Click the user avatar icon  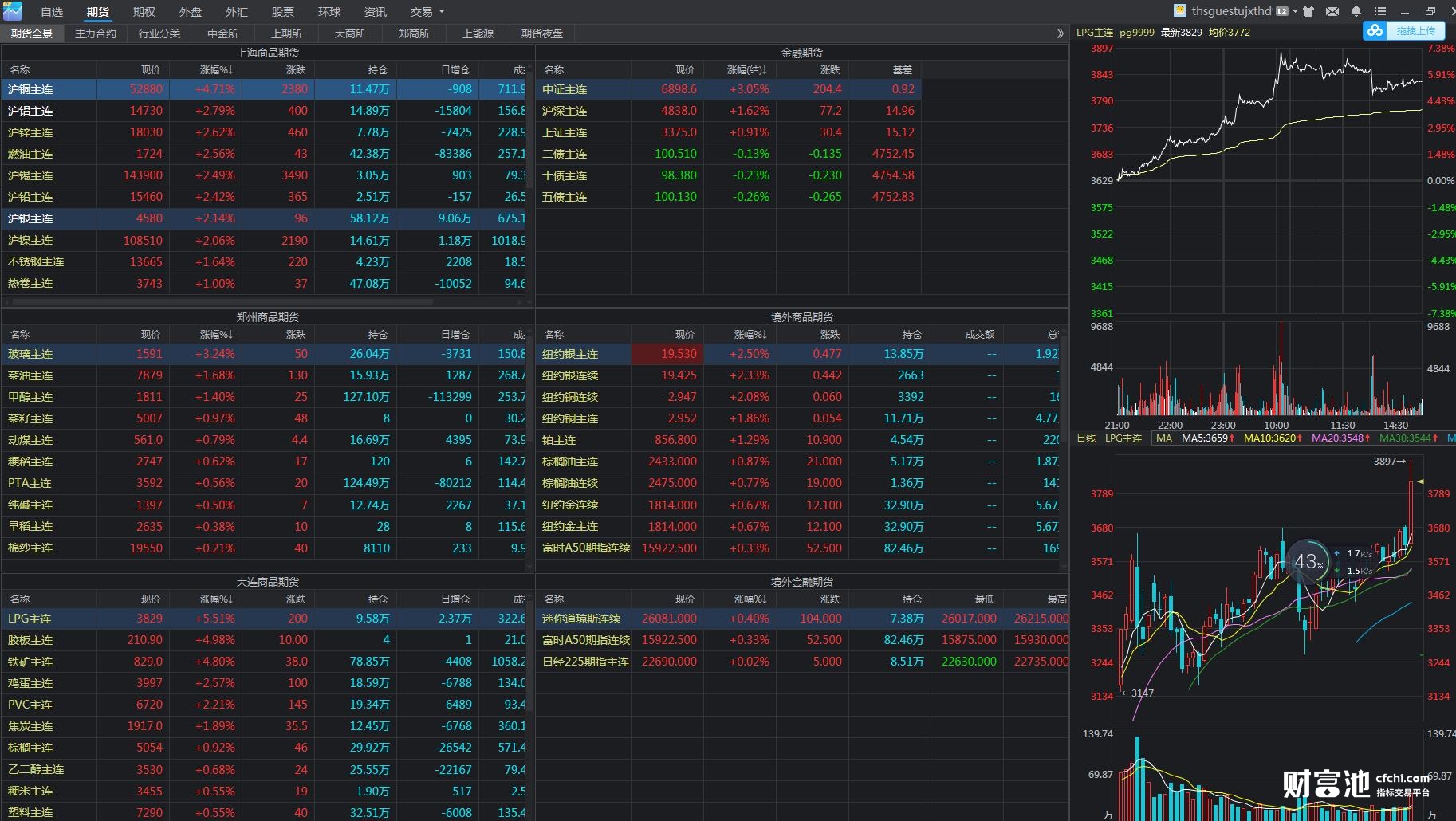tap(1180, 11)
